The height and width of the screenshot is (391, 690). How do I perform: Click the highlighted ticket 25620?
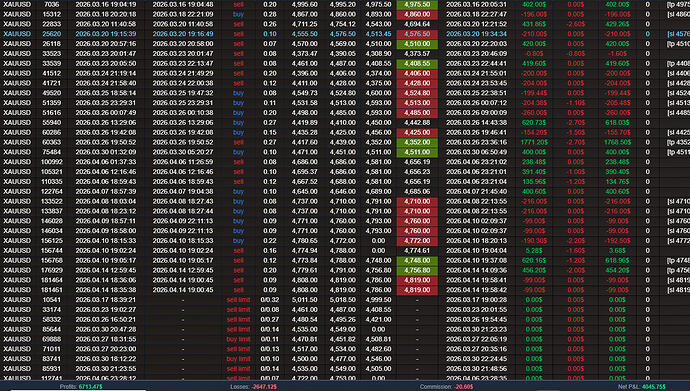(51, 34)
